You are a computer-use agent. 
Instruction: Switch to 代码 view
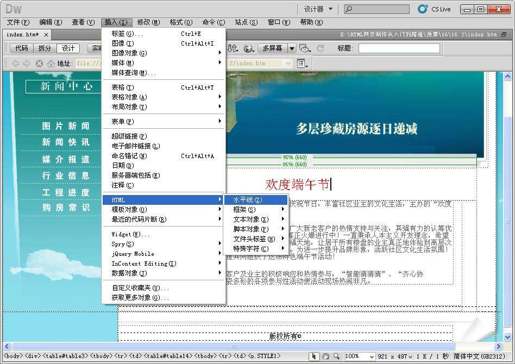tap(22, 48)
